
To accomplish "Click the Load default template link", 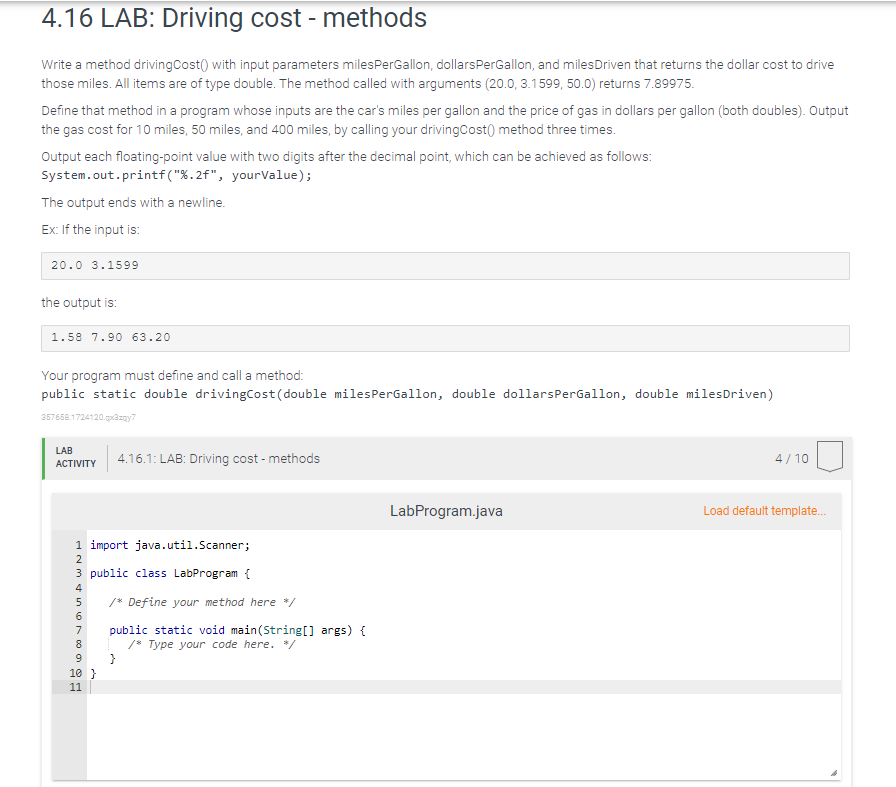I will point(764,510).
